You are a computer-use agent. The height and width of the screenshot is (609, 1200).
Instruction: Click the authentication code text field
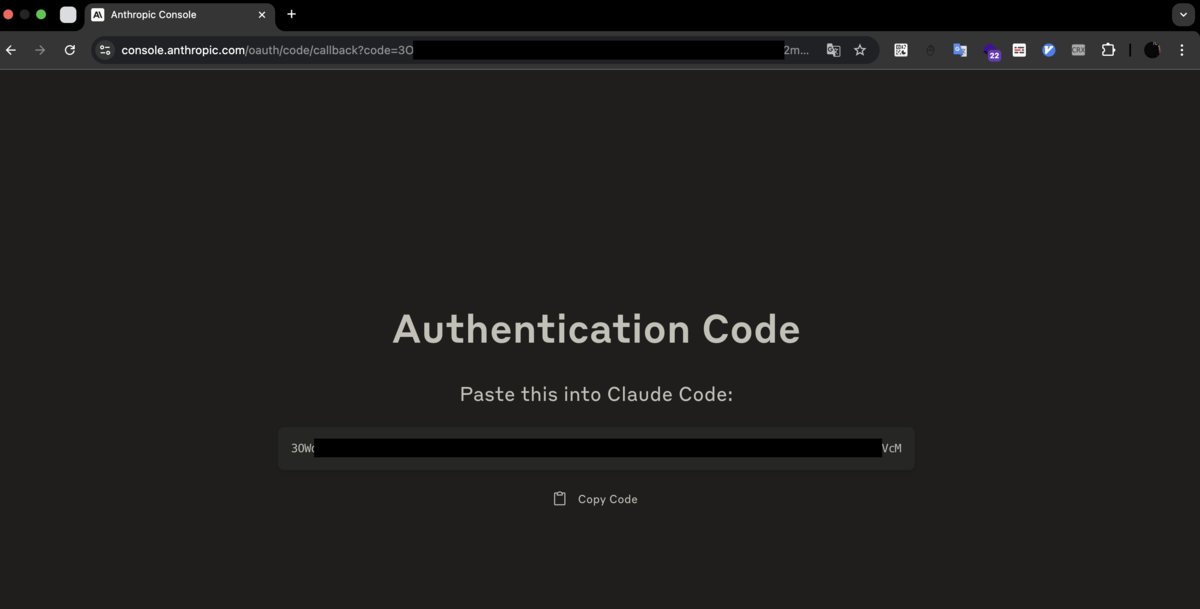596,449
